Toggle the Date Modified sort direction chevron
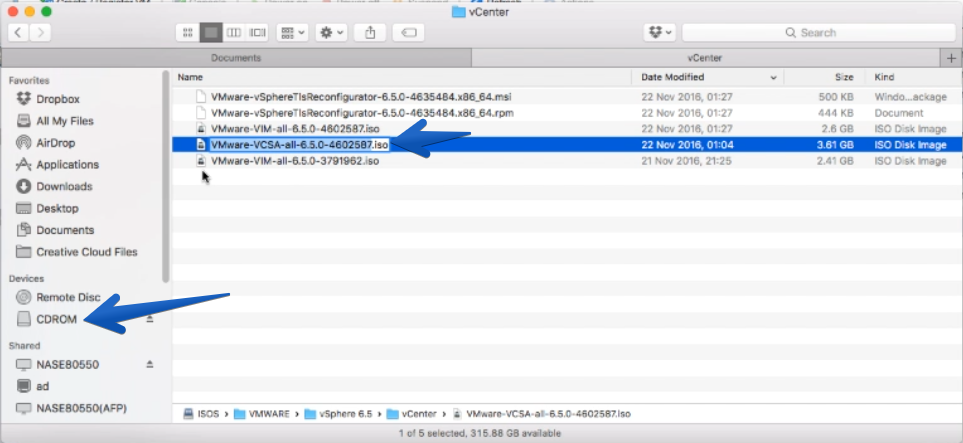963x443 pixels. click(x=773, y=77)
